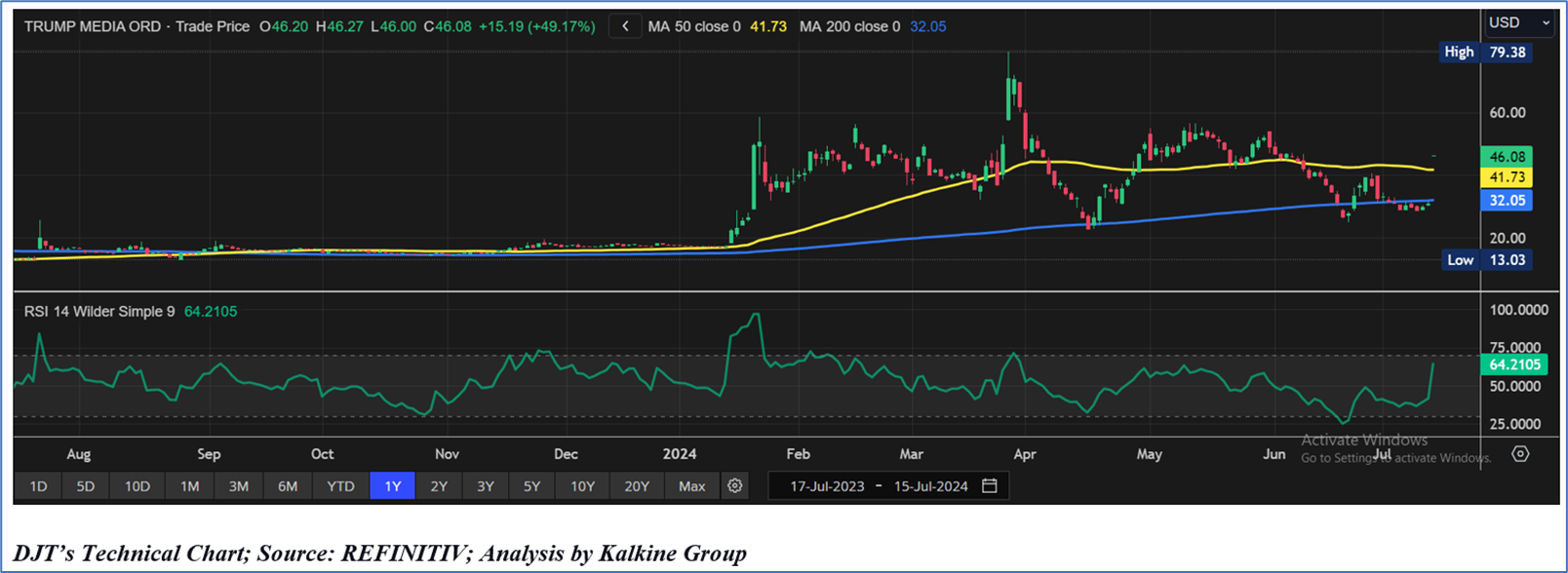Show the Max time range
Viewport: 1568px width, 573px height.
691,485
